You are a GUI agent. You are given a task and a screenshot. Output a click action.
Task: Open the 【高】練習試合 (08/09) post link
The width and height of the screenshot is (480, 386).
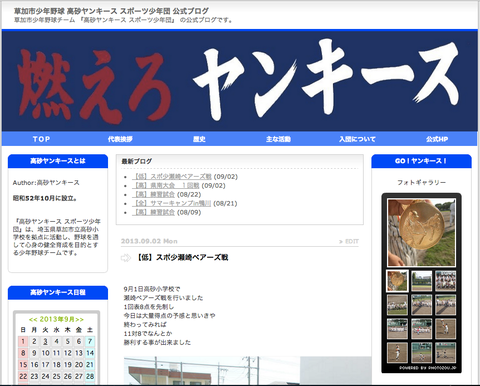coord(153,213)
